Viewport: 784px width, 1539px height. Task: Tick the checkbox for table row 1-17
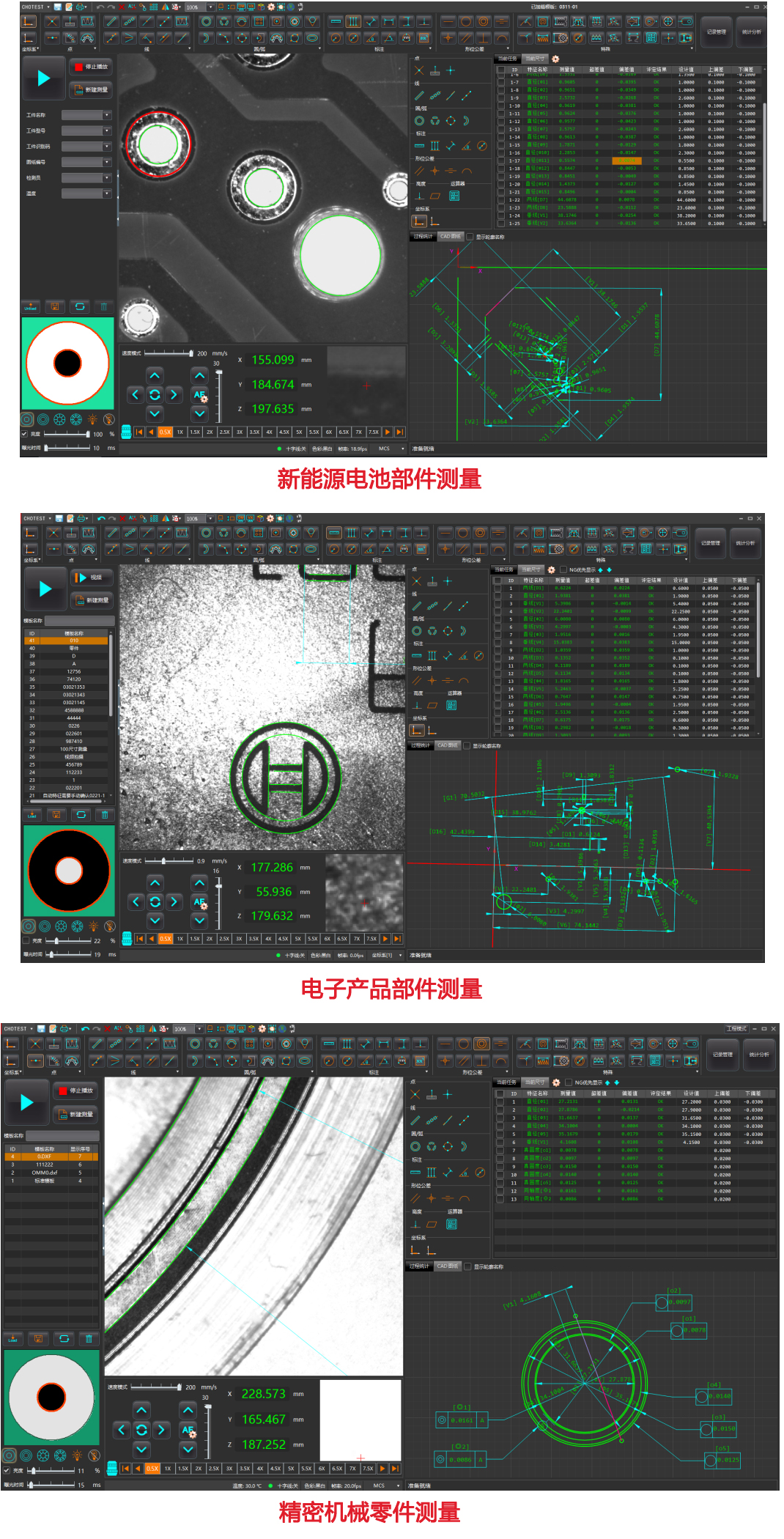[x=500, y=160]
